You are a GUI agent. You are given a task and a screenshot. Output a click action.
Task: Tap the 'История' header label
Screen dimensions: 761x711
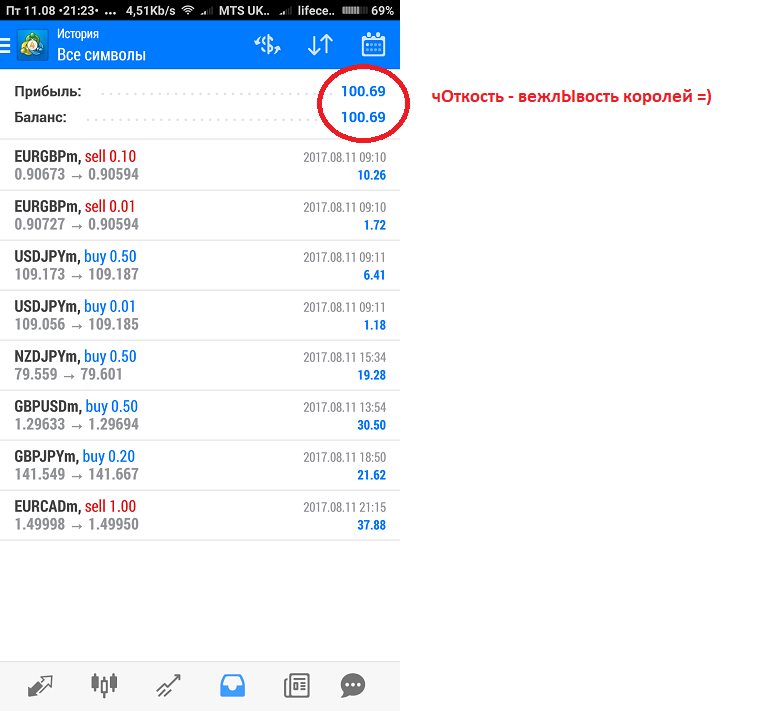tap(78, 34)
